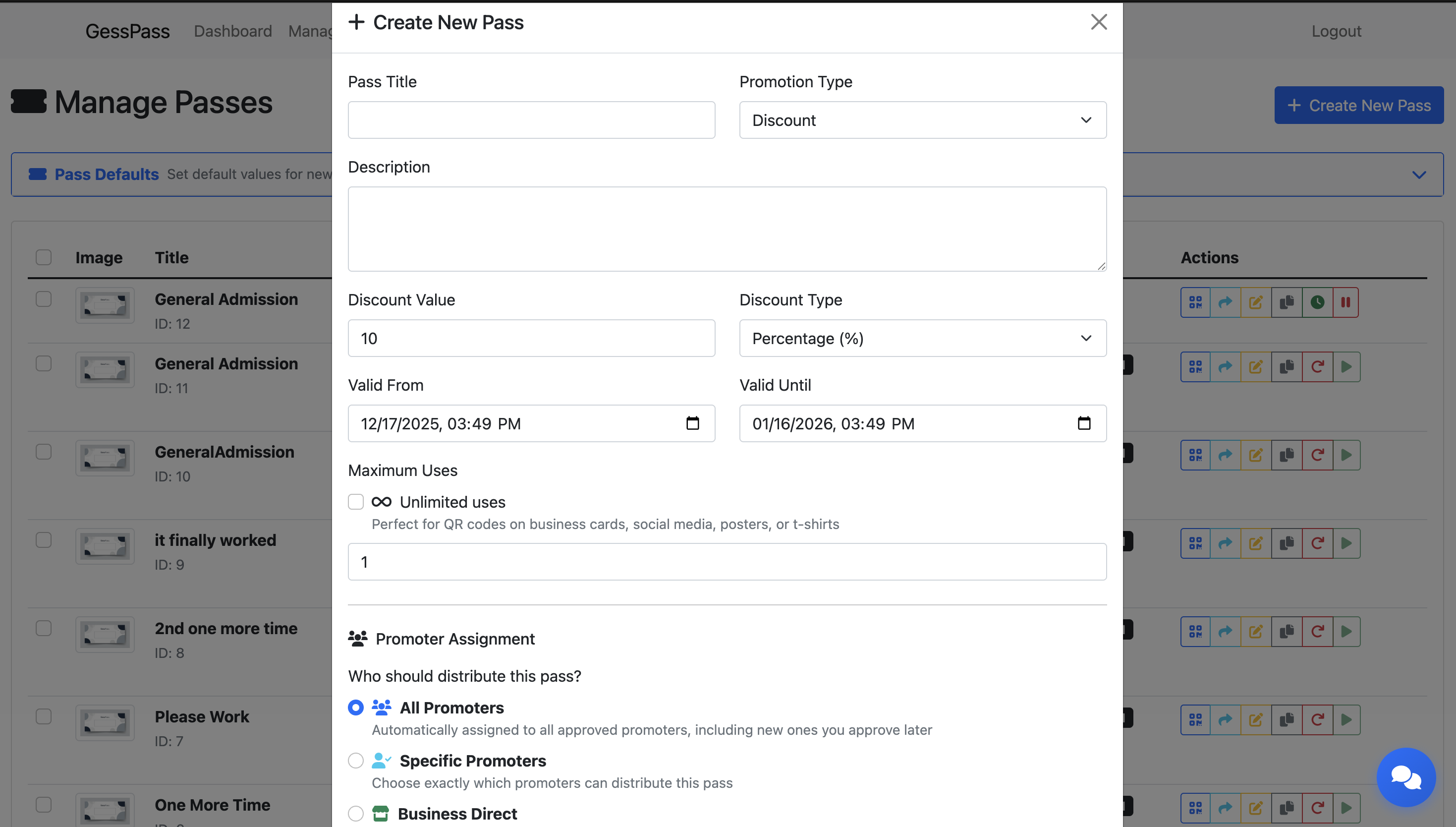The height and width of the screenshot is (827, 1456).
Task: Go to Dashboard in the navigation bar
Action: pos(233,31)
